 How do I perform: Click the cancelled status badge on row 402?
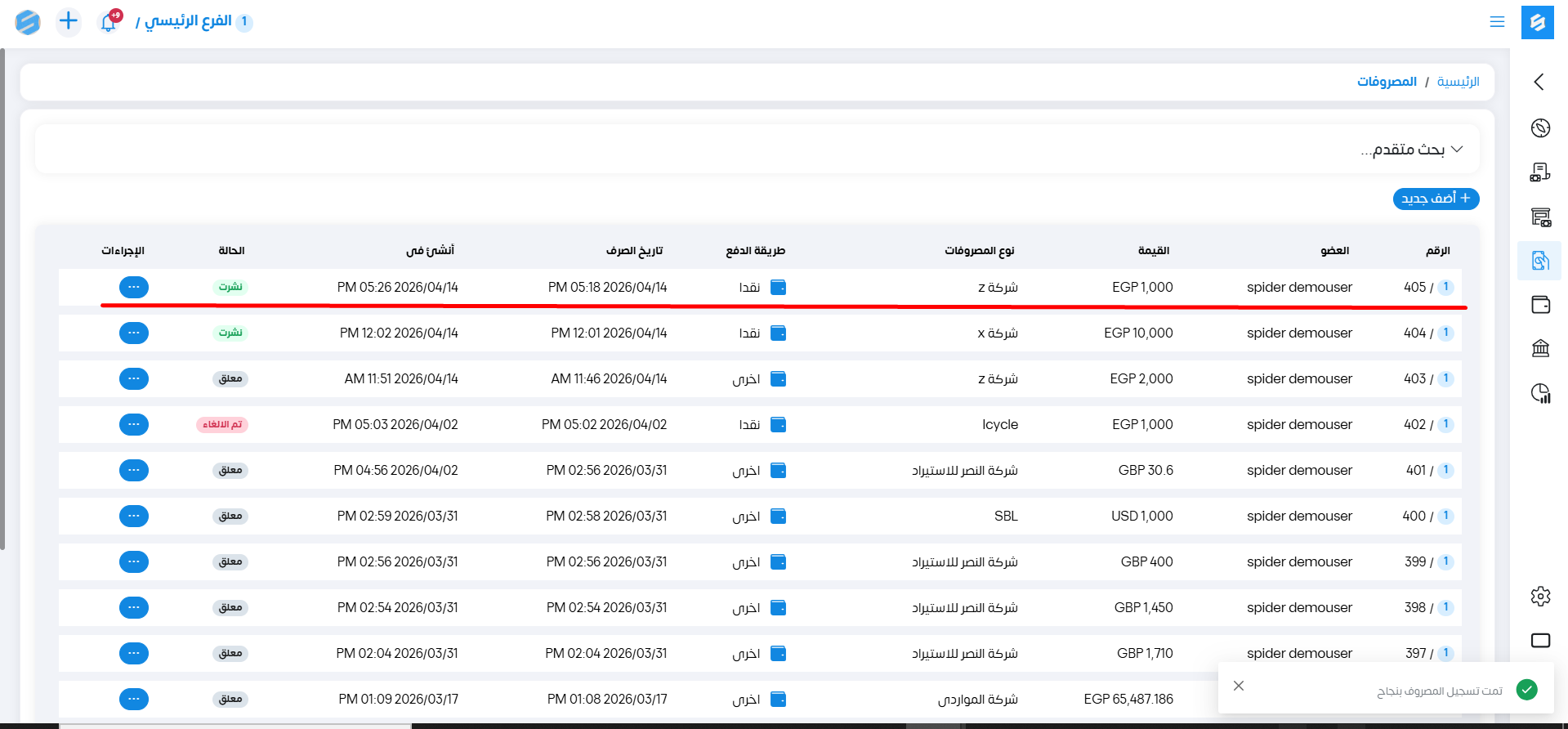pyautogui.click(x=222, y=425)
